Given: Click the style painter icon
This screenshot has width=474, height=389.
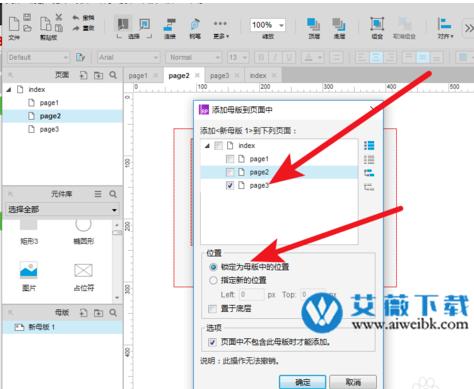Looking at the screenshot, I should 80,57.
